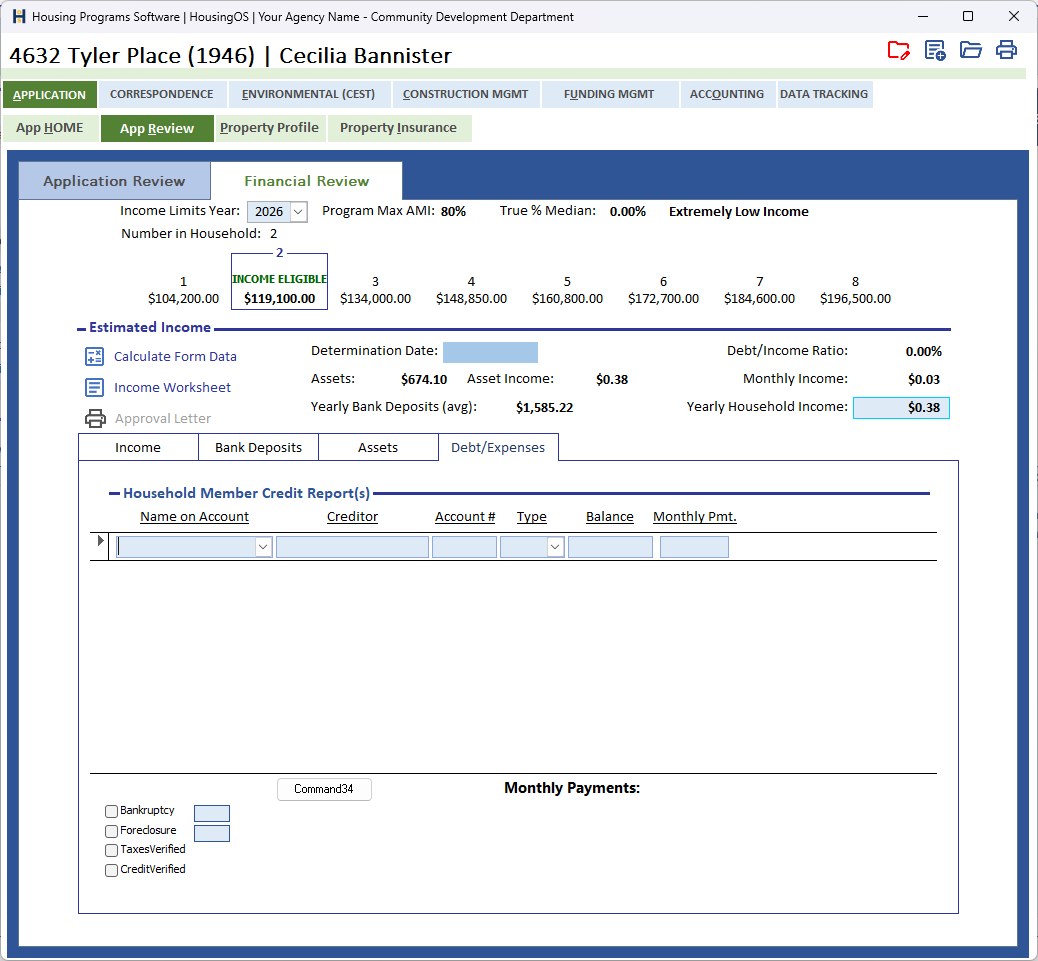Switch to the Accounting tab
1038x961 pixels.
(x=727, y=94)
